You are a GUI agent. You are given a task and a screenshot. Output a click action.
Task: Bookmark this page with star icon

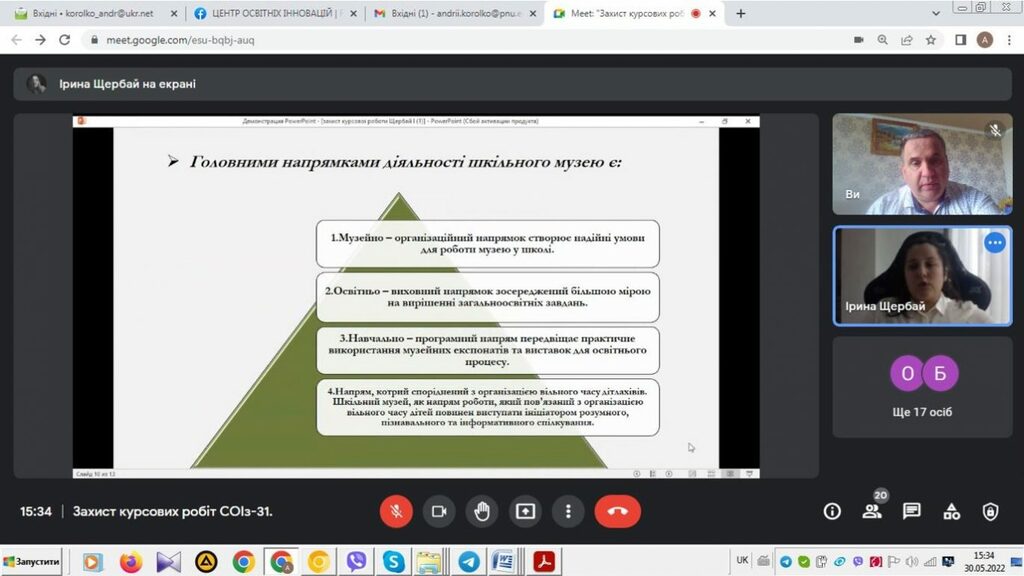click(x=931, y=40)
